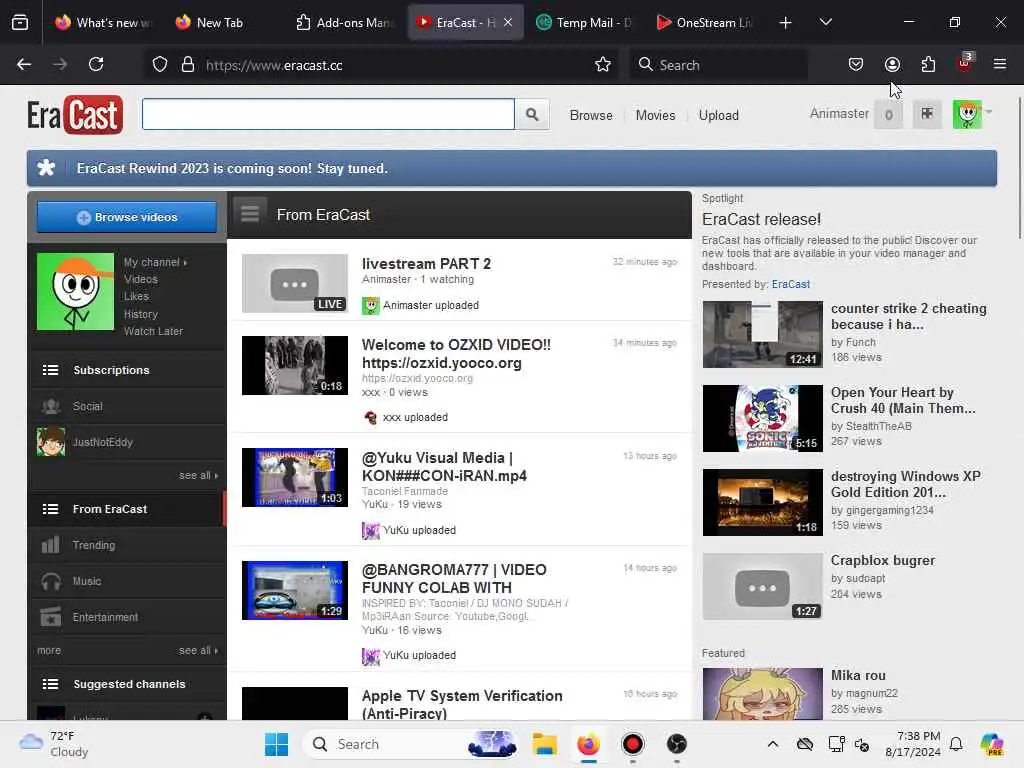
Task: Open the Open Your Heart thumbnail
Action: coord(762,419)
